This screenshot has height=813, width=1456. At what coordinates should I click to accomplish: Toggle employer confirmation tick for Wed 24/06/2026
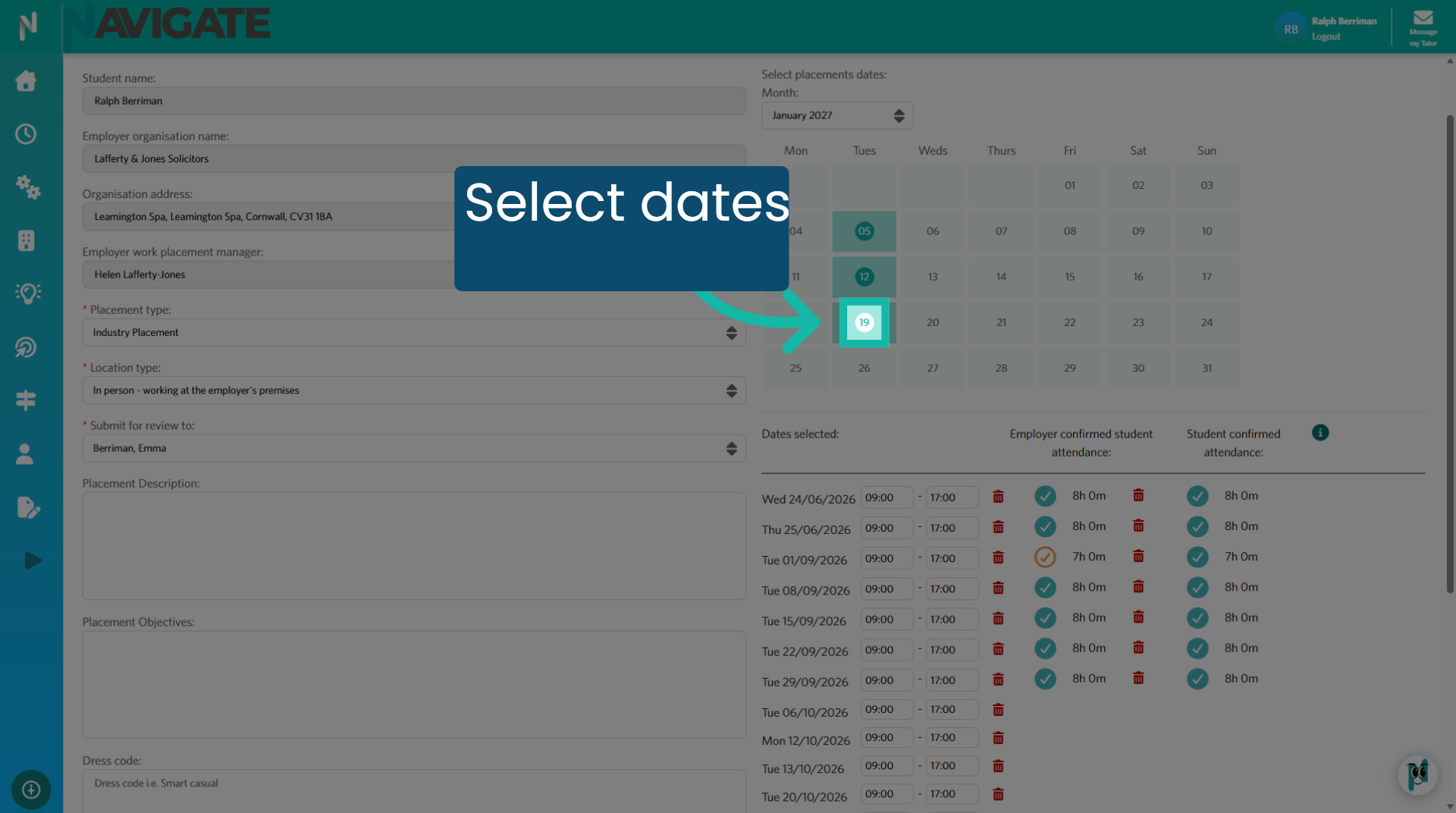coord(1045,496)
